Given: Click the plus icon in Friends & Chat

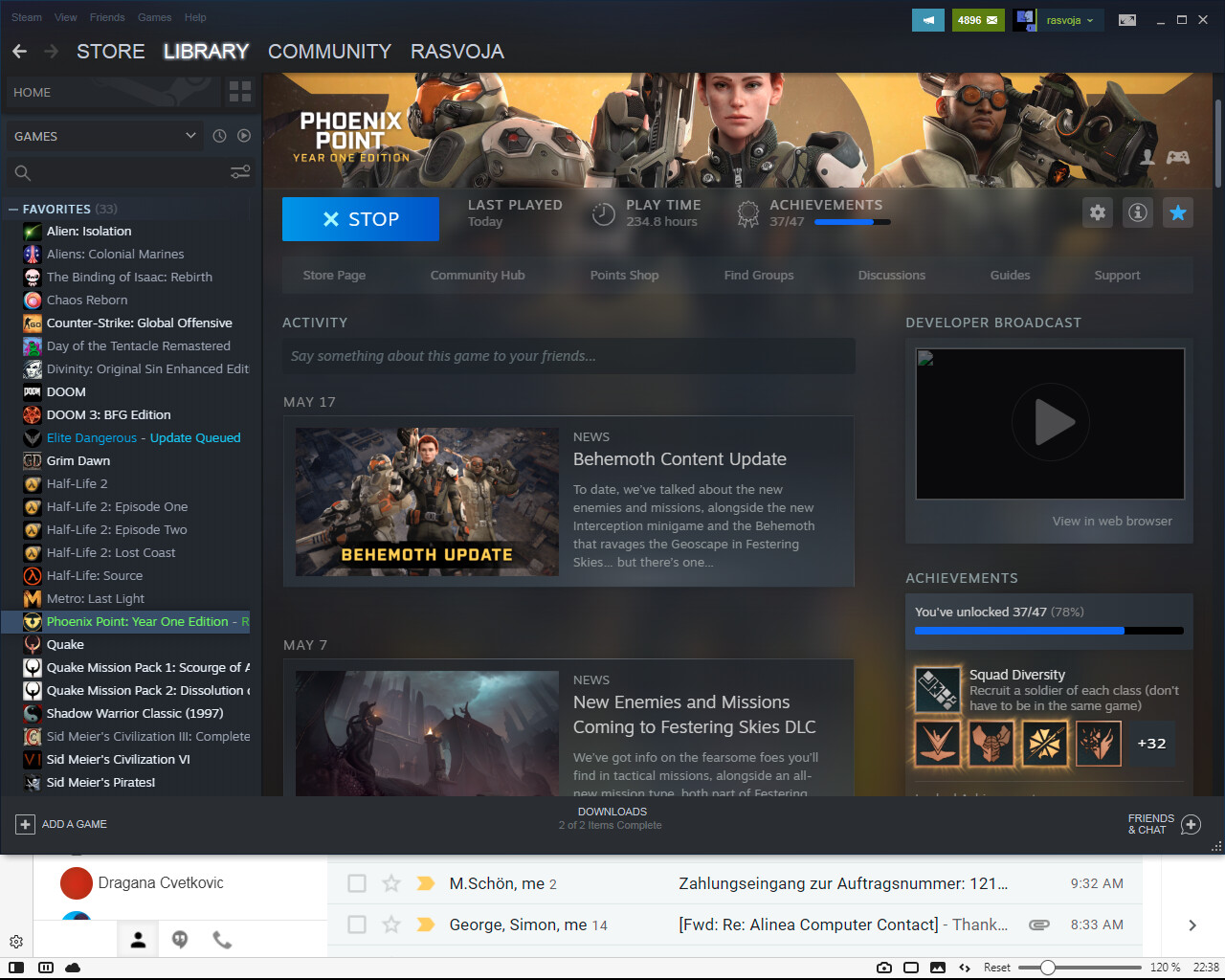Looking at the screenshot, I should click(x=1191, y=824).
